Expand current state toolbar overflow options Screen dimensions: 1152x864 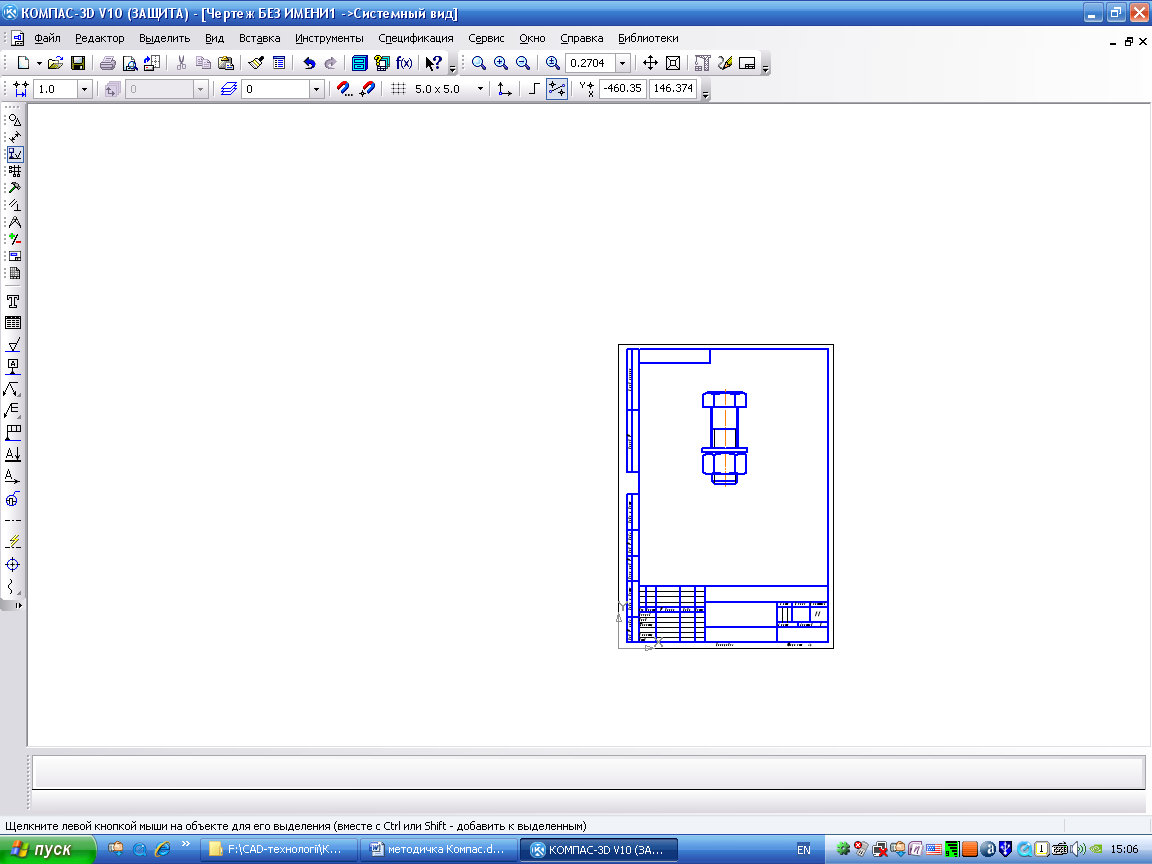tap(706, 93)
